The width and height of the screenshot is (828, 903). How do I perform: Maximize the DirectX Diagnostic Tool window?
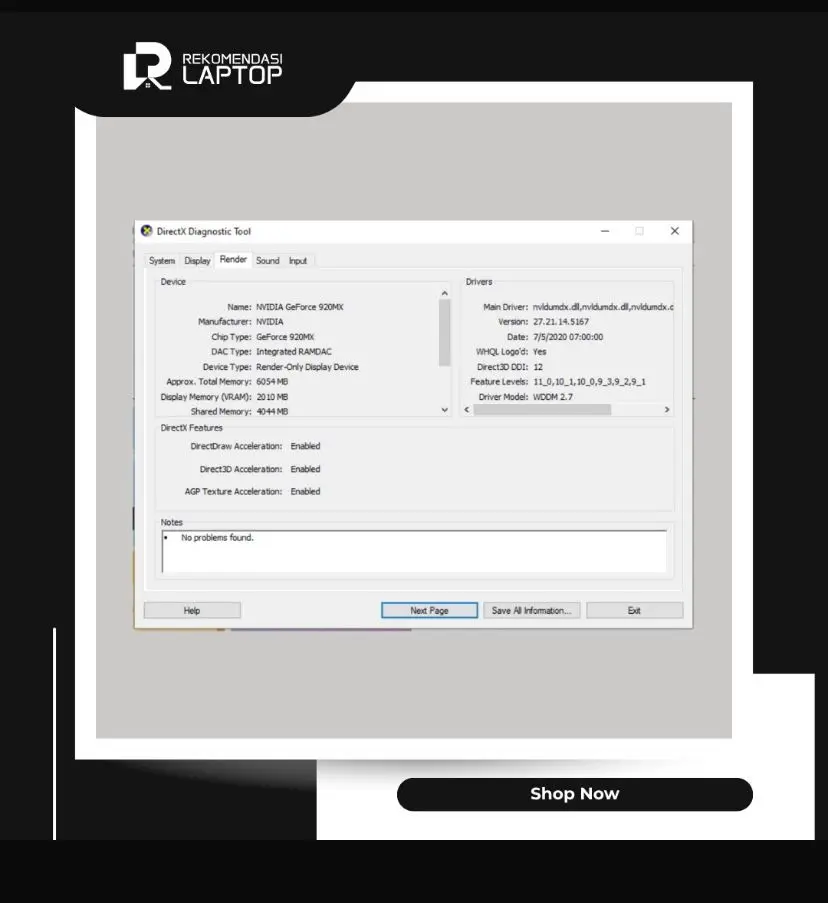(639, 231)
